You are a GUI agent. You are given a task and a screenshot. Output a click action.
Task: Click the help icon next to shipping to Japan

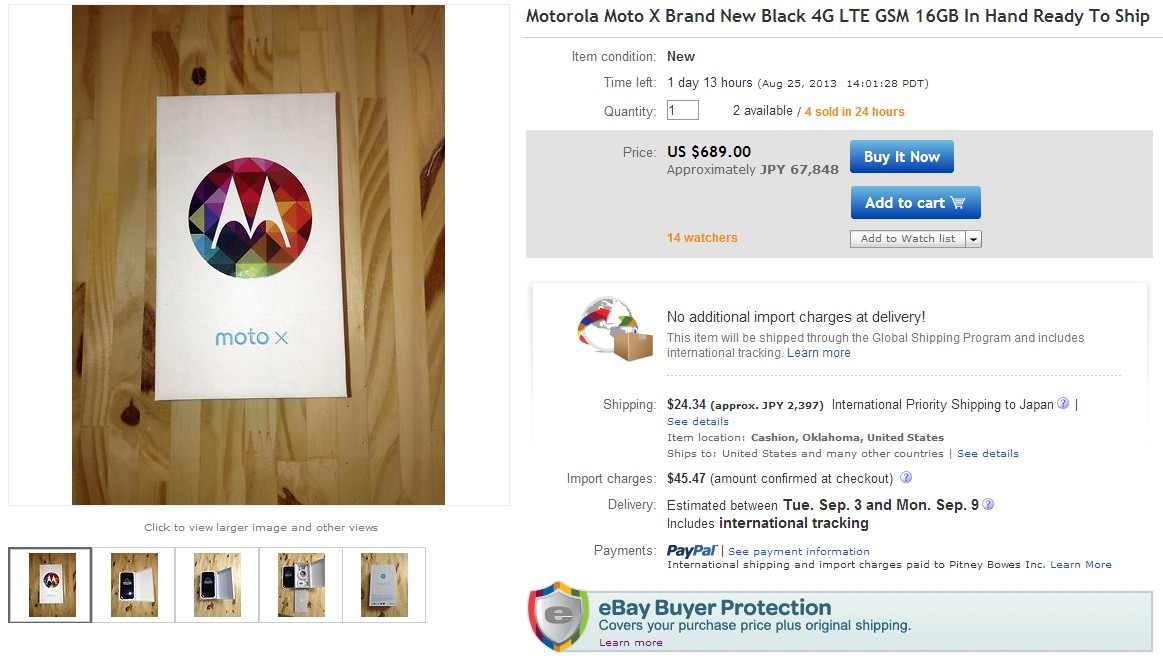pos(1063,404)
